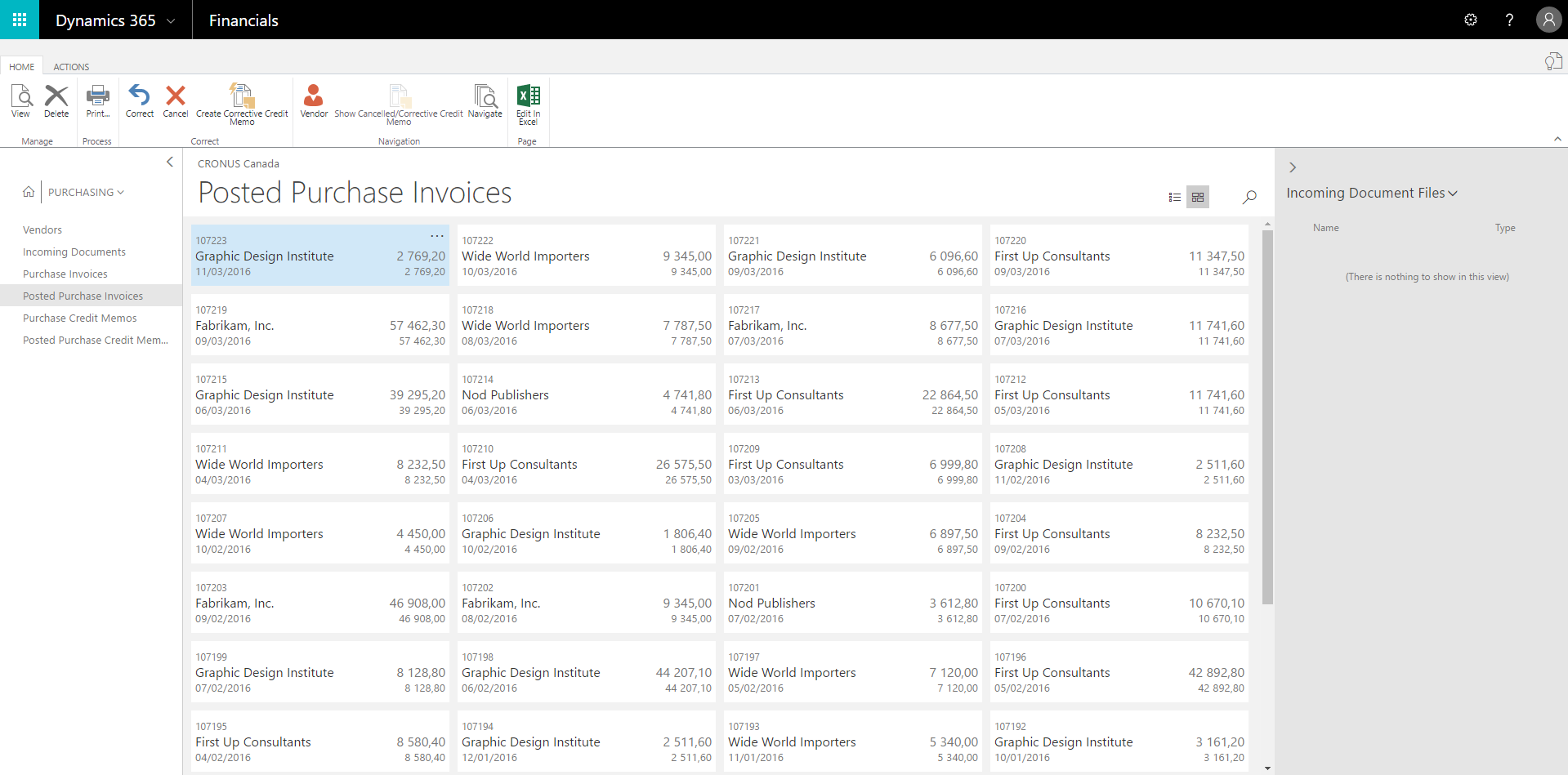Click the Posted Purchase Invoices page title
Image resolution: width=1568 pixels, height=775 pixels.
point(355,193)
